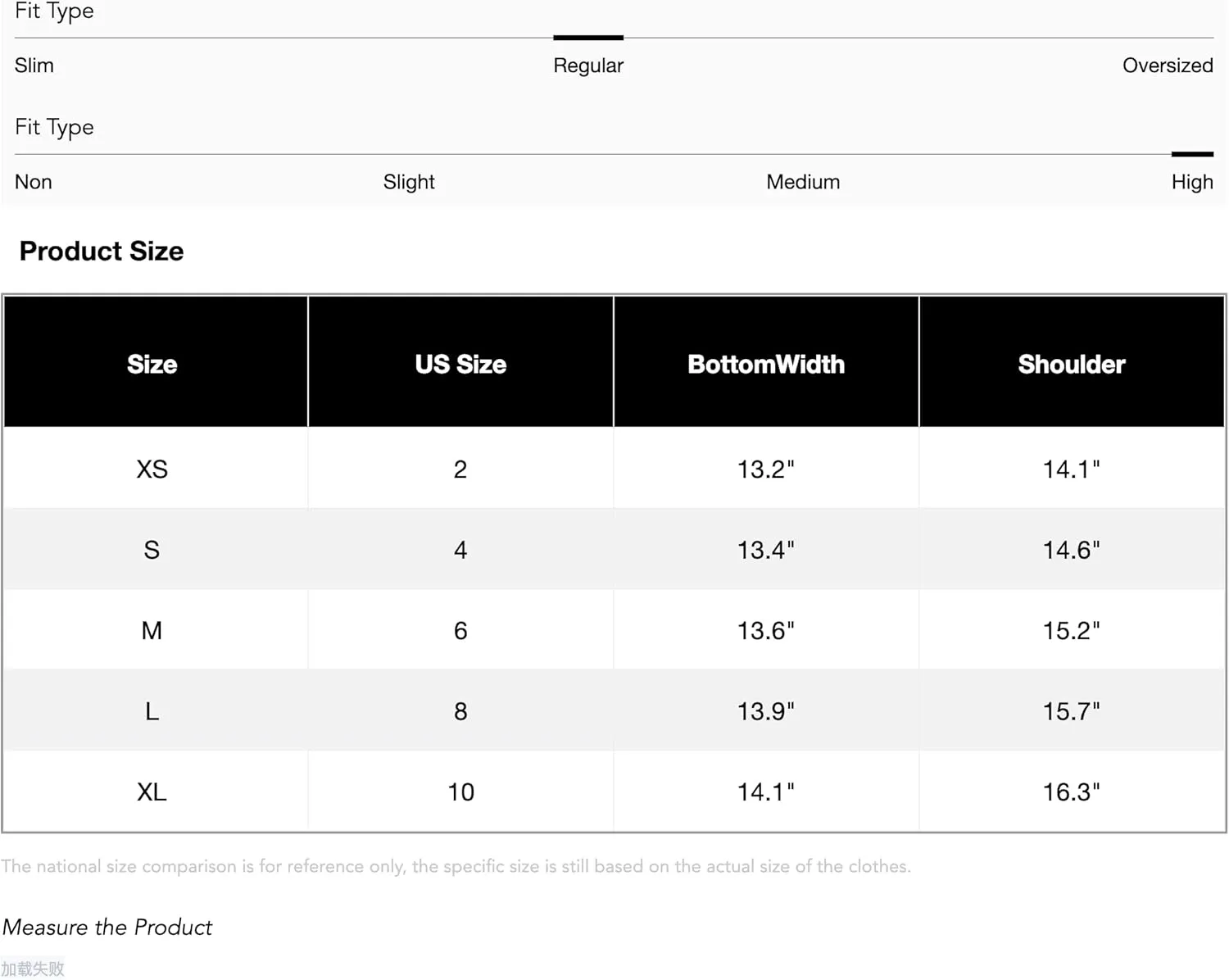Click the US Size column header
The height and width of the screenshot is (980, 1229).
coord(460,362)
